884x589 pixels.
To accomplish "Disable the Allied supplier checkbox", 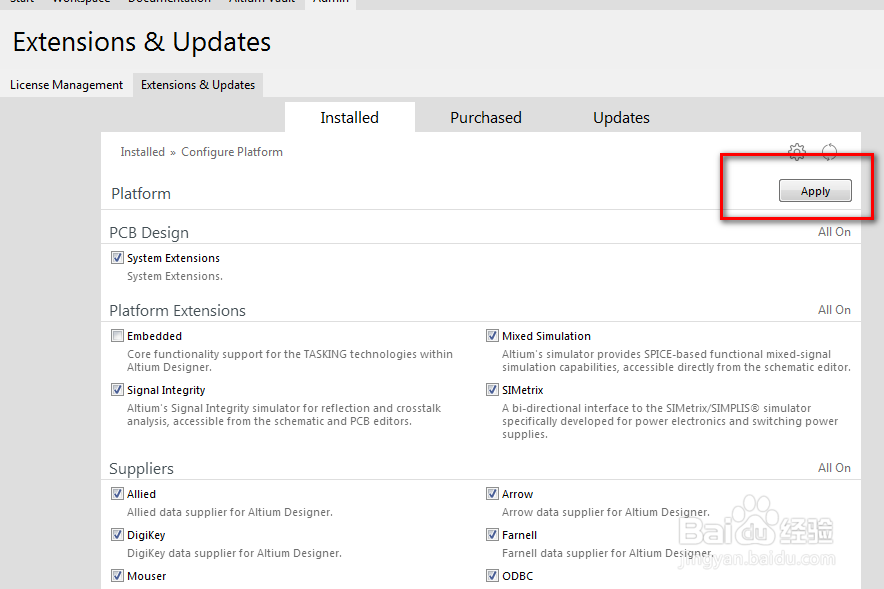I will click(x=117, y=494).
